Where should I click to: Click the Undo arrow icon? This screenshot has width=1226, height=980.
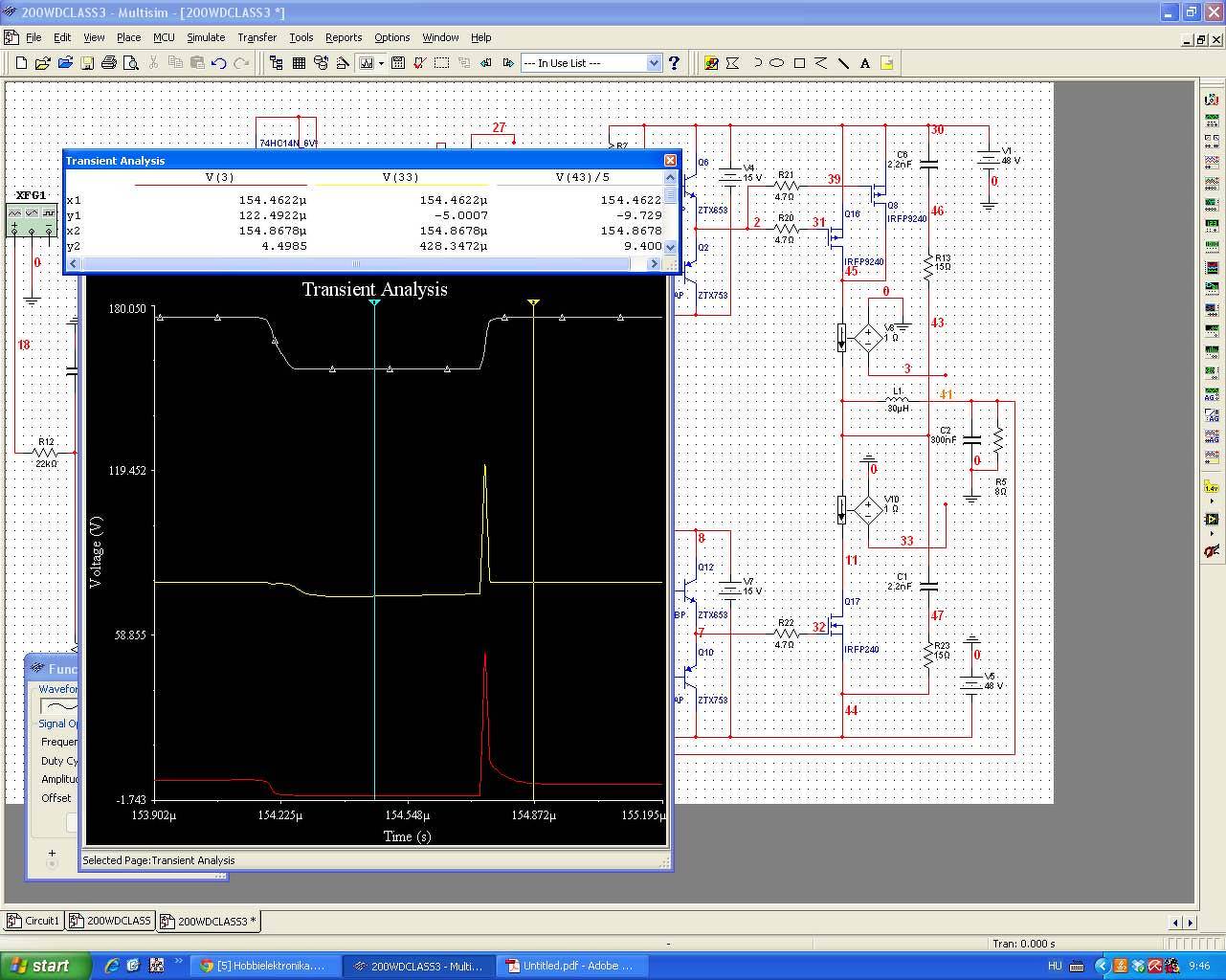click(x=219, y=63)
